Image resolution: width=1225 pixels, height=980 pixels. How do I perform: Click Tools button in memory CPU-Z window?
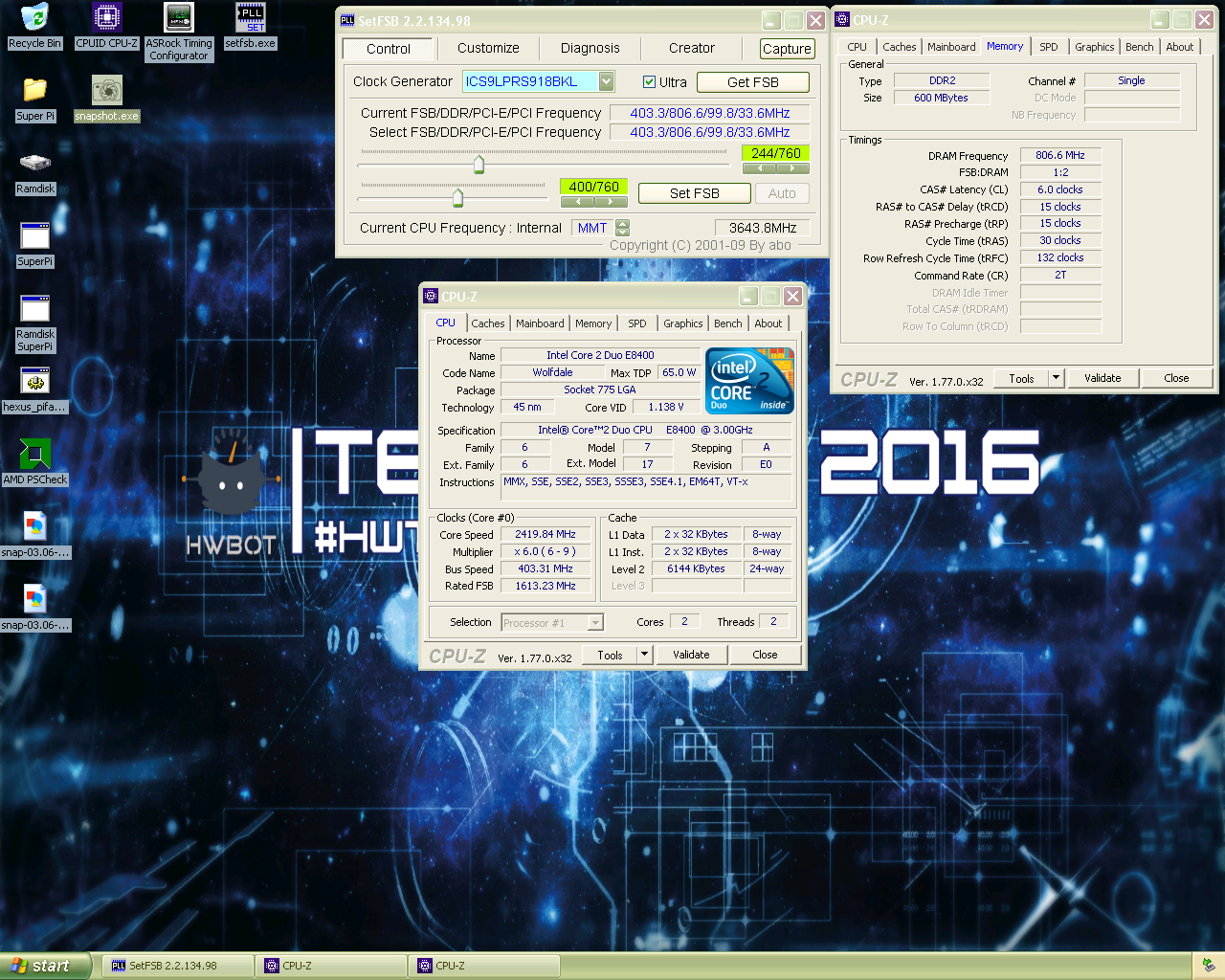[1022, 378]
